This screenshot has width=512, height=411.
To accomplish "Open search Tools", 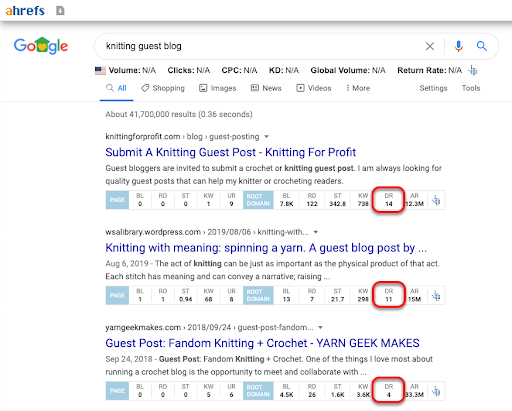I will point(471,88).
